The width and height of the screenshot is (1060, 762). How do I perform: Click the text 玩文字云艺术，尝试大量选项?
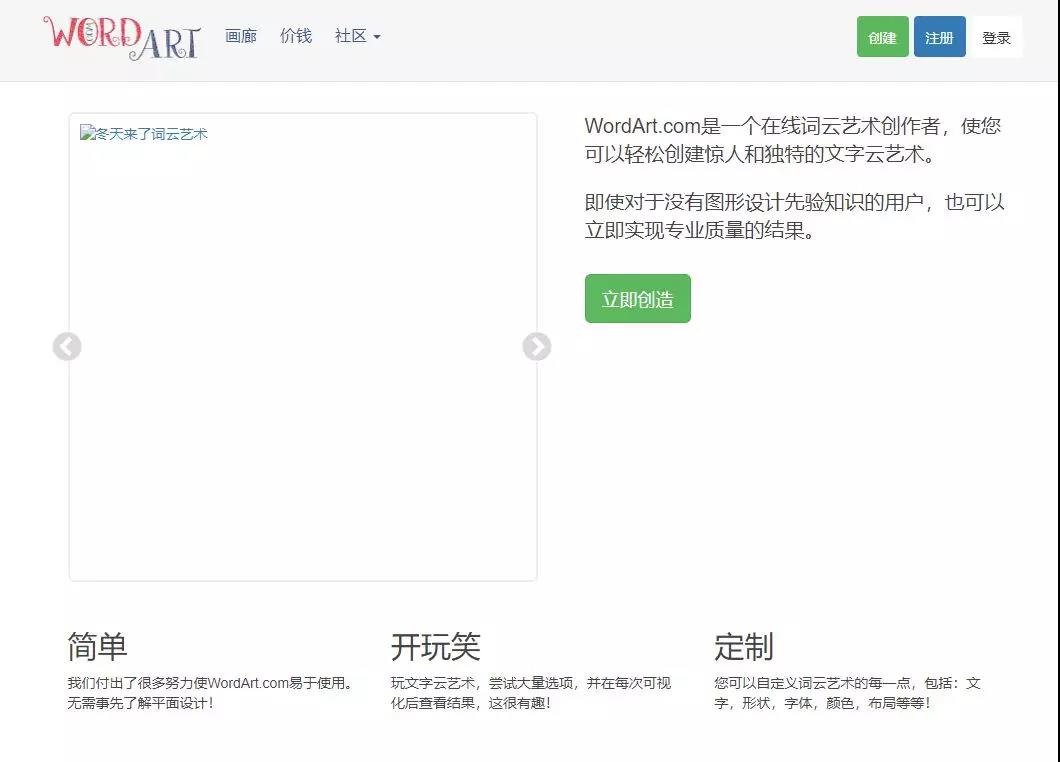tap(531, 693)
